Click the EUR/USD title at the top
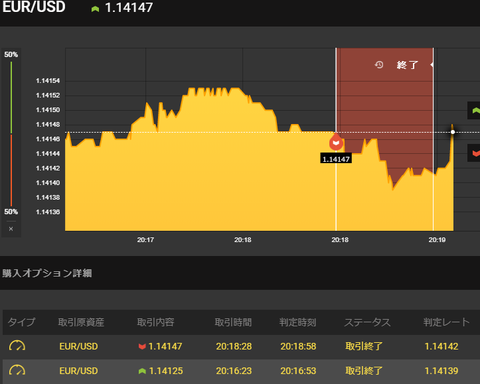Image resolution: width=480 pixels, height=384 pixels. pyautogui.click(x=34, y=7)
